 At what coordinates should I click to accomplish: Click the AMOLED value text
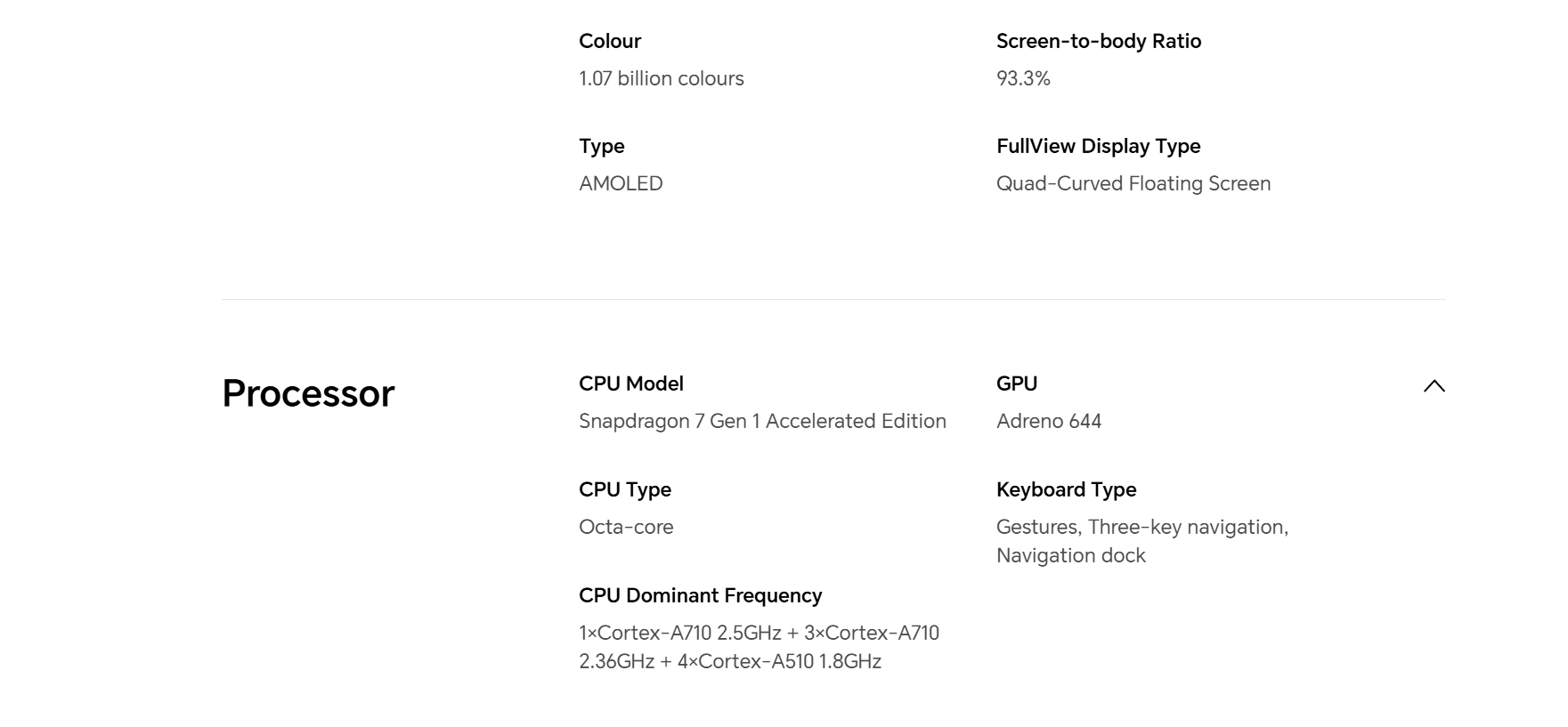click(x=621, y=183)
